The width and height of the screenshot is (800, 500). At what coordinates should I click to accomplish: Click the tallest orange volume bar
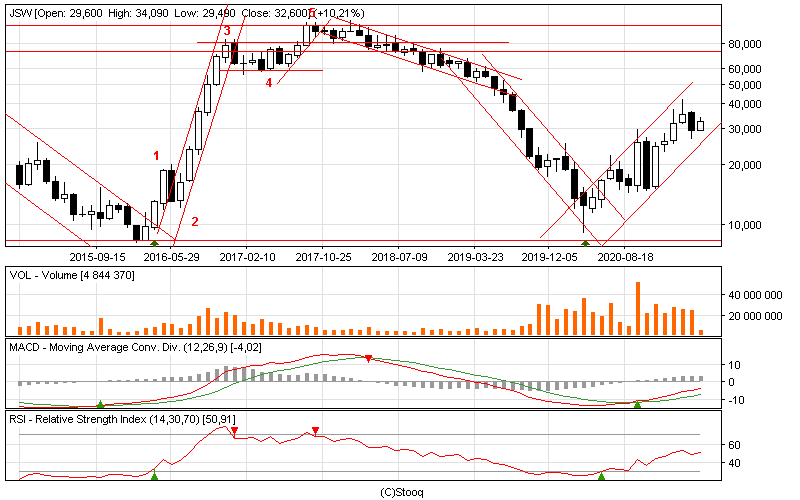pyautogui.click(x=638, y=308)
